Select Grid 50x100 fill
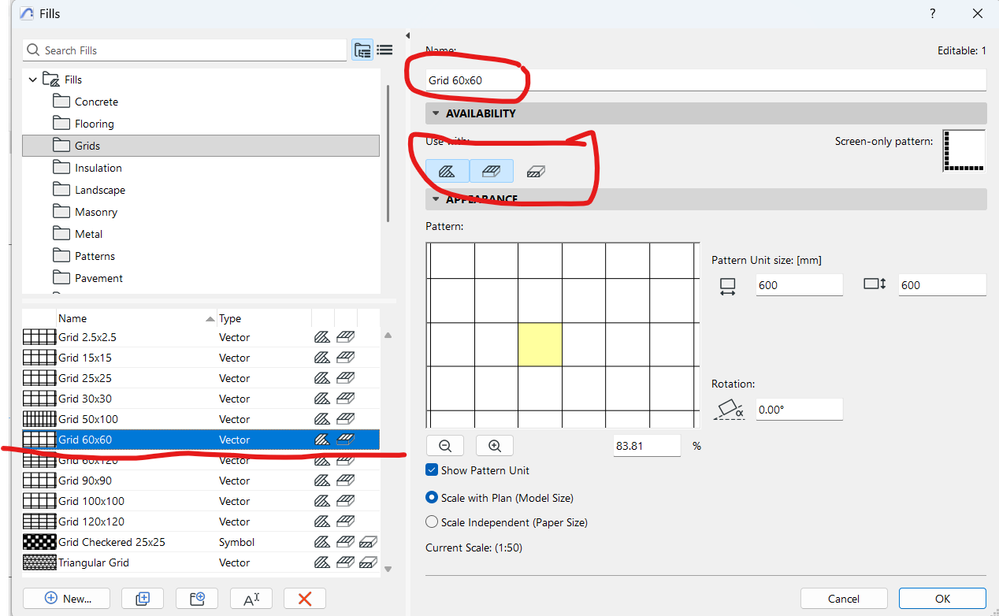Viewport: 999px width, 616px height. 201,419
